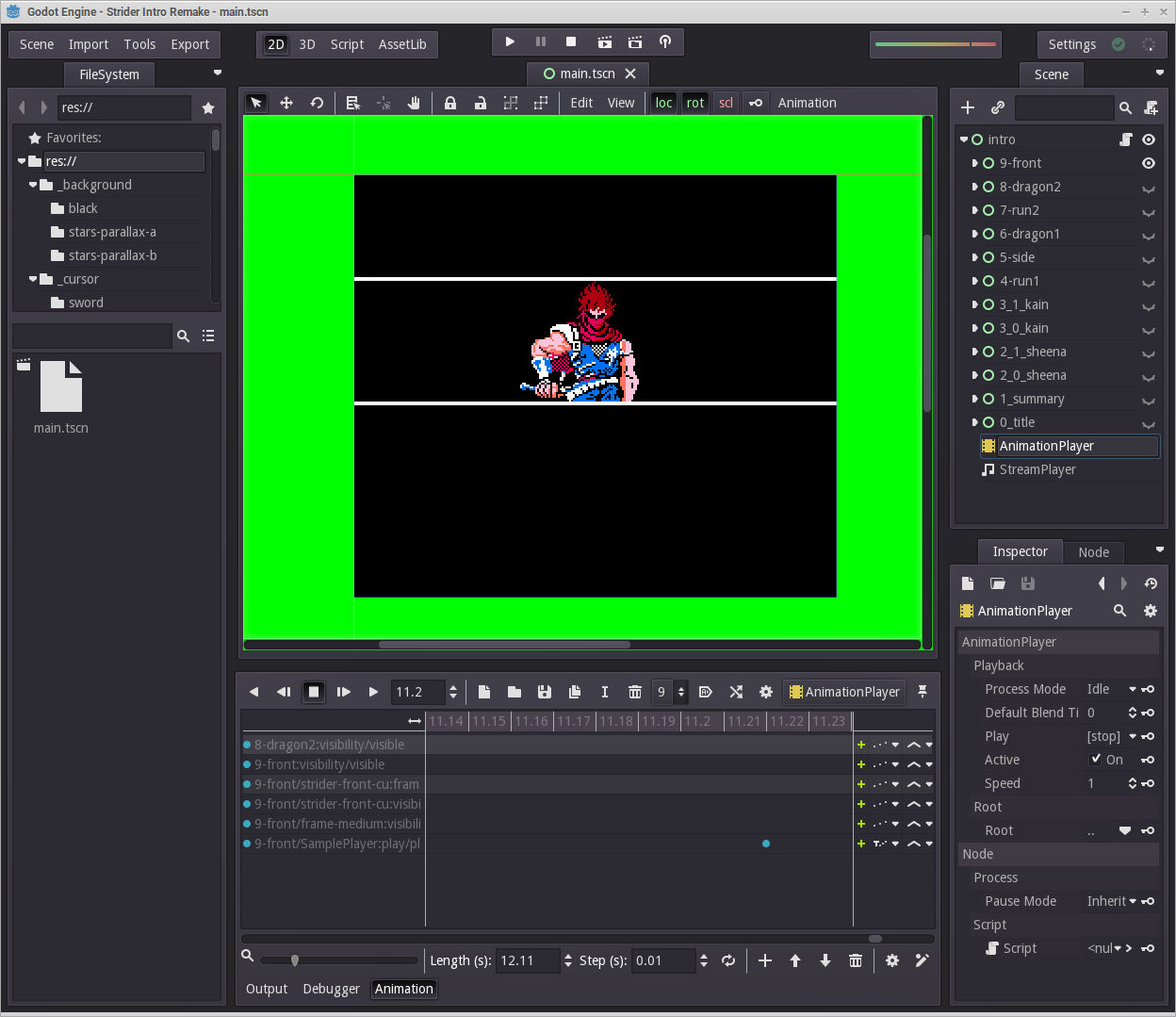The width and height of the screenshot is (1176, 1017).
Task: Toggle animation looping icon
Action: point(728,960)
